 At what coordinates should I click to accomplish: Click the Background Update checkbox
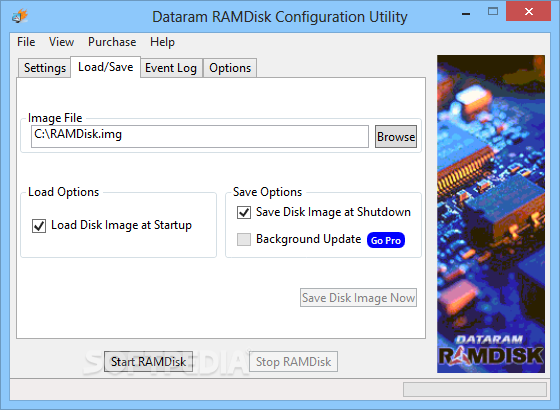244,240
